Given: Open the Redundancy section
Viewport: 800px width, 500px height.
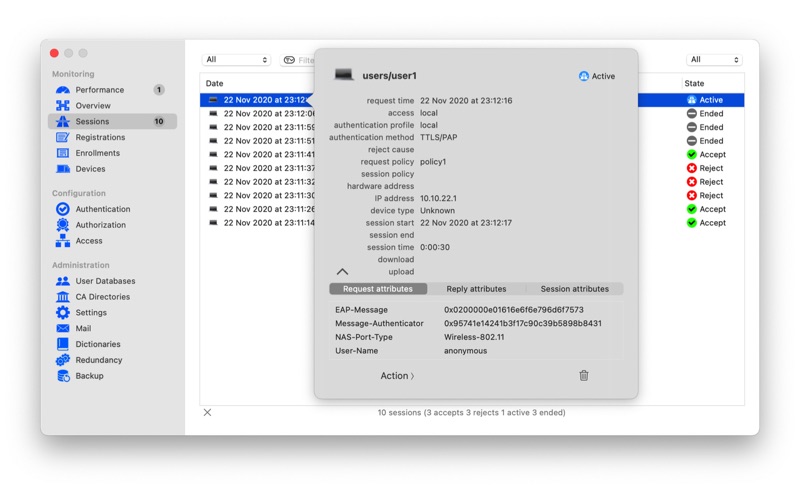Looking at the screenshot, I should 98,360.
